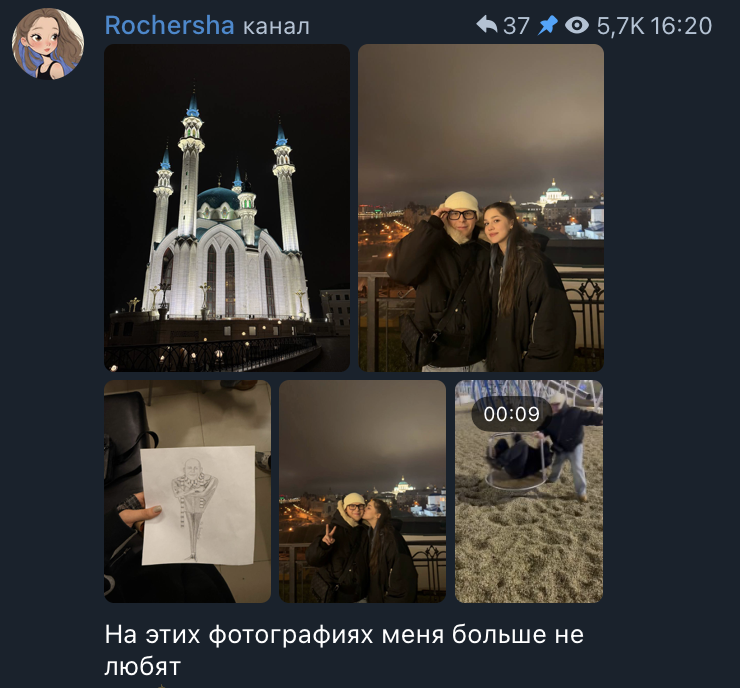The height and width of the screenshot is (688, 740).
Task: Open the Rochersha channel name link
Action: coord(169,25)
